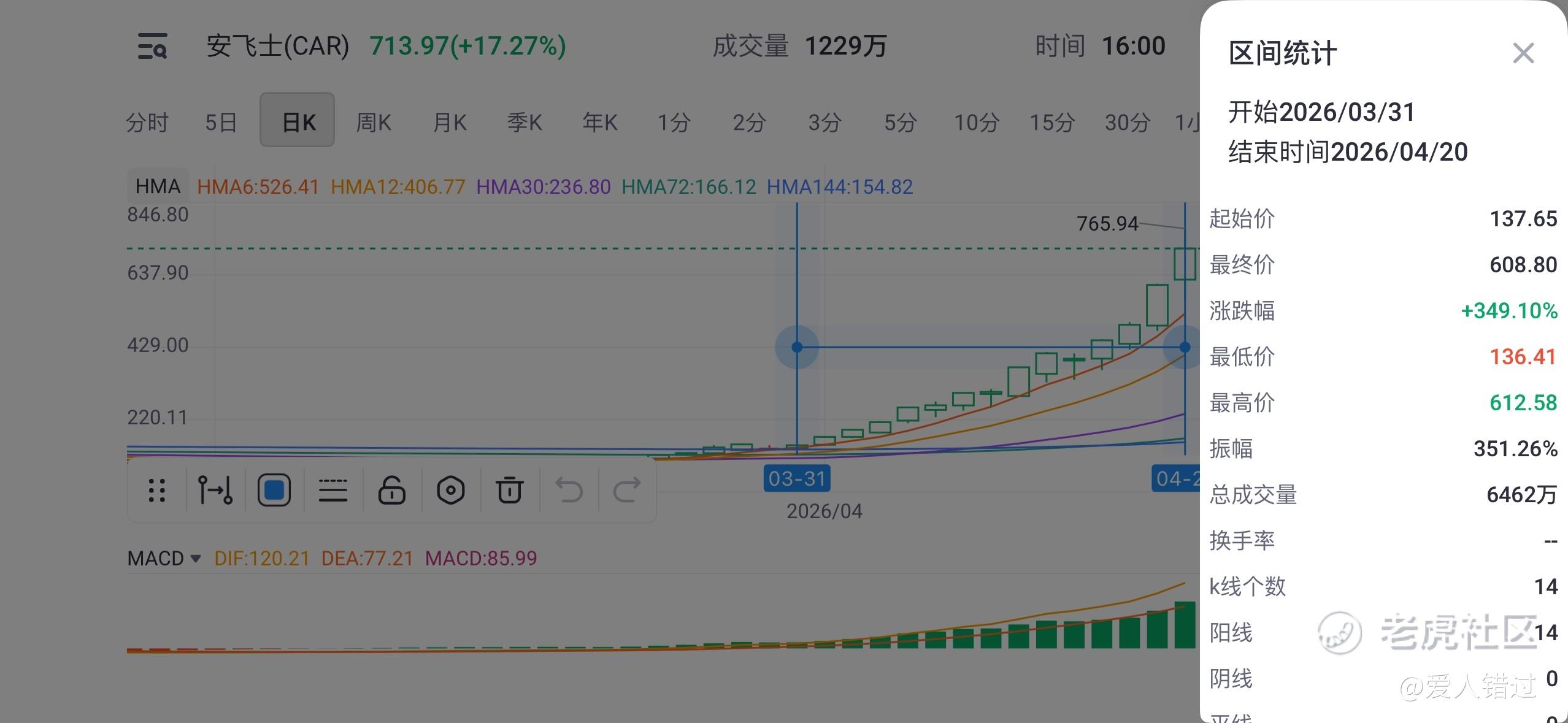This screenshot has width=1568, height=723.
Task: Delete drawing with trash icon
Action: pyautogui.click(x=509, y=490)
